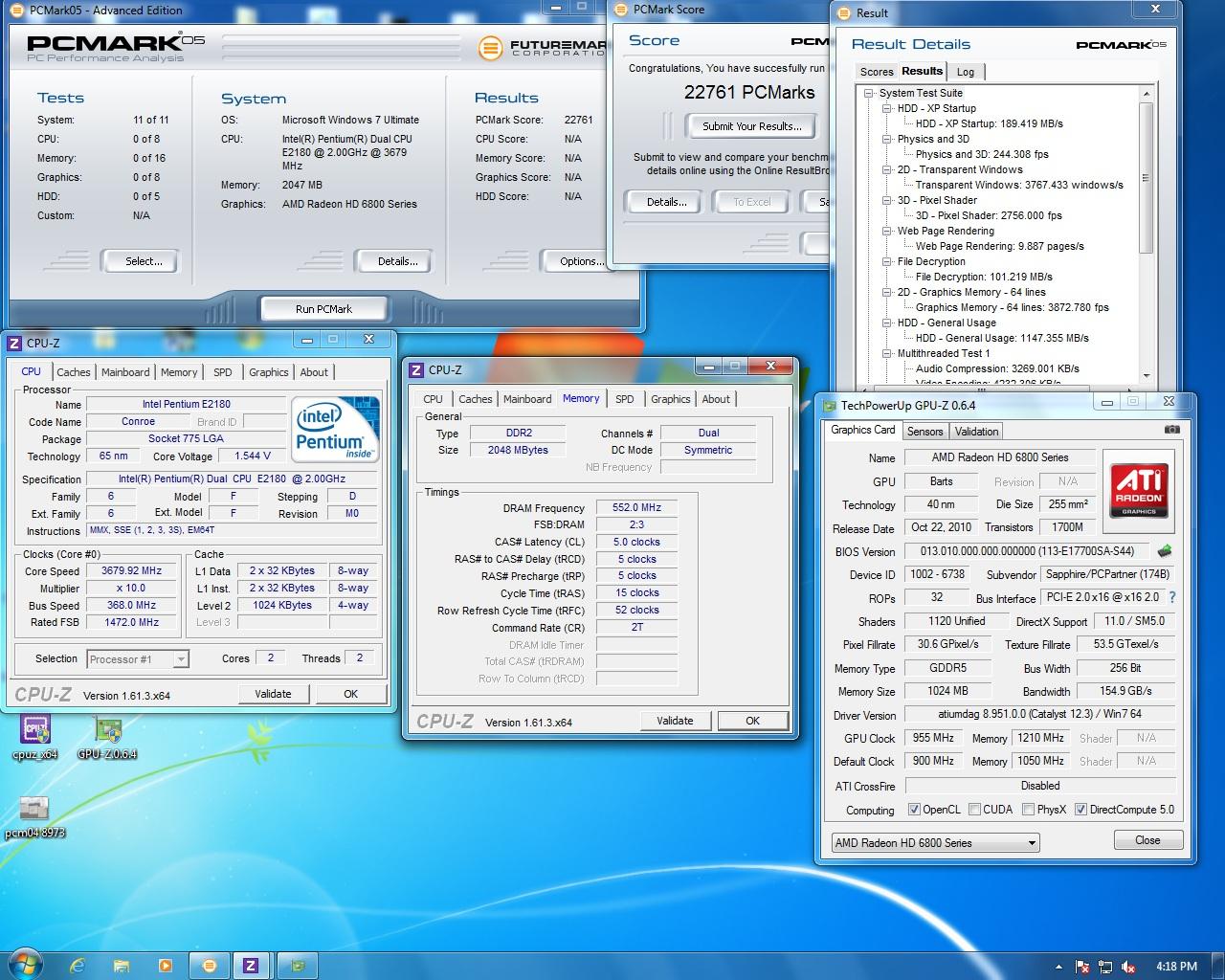Click the network tray icon

[1105, 967]
